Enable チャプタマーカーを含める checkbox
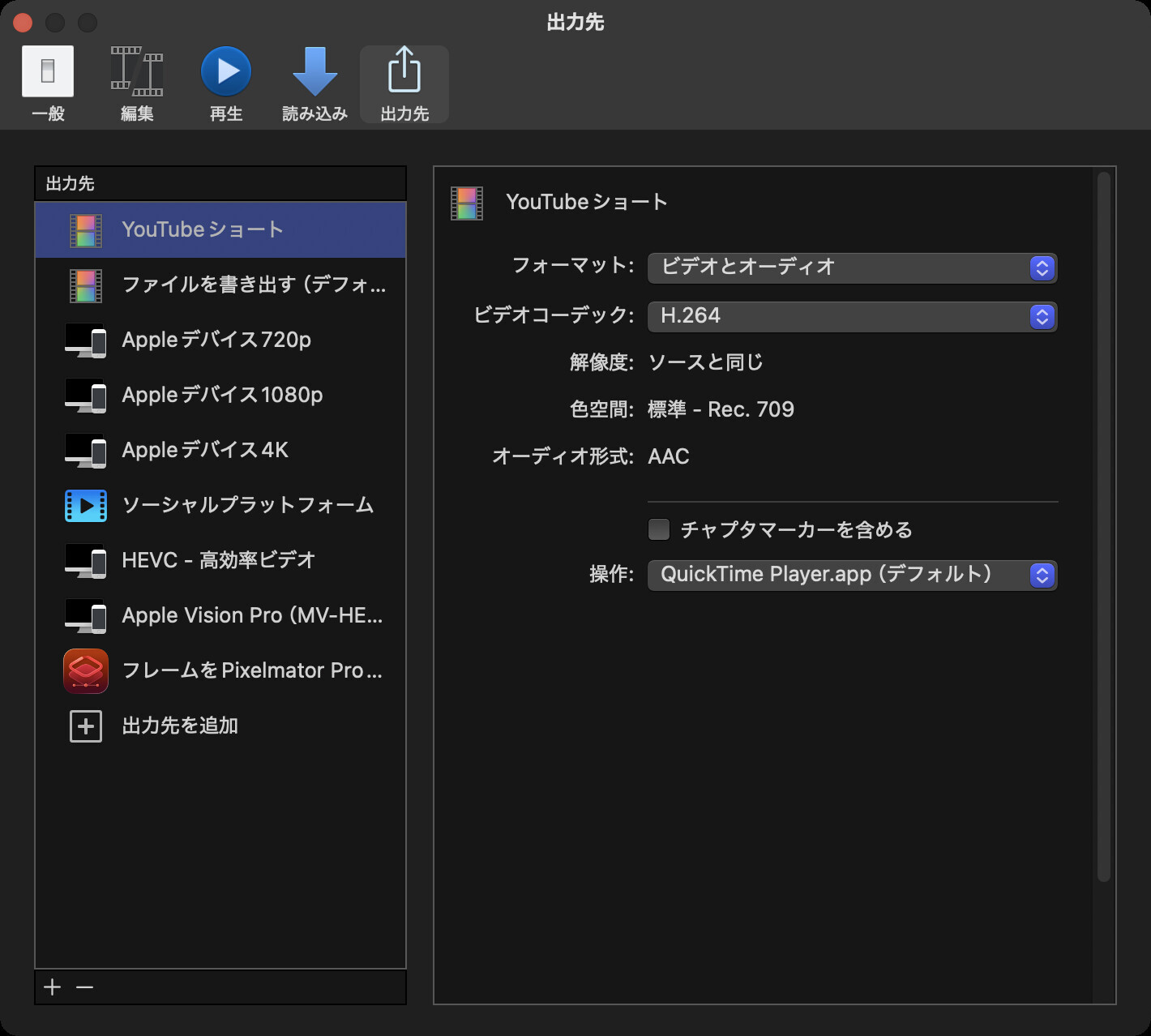1151x1036 pixels. [x=659, y=529]
